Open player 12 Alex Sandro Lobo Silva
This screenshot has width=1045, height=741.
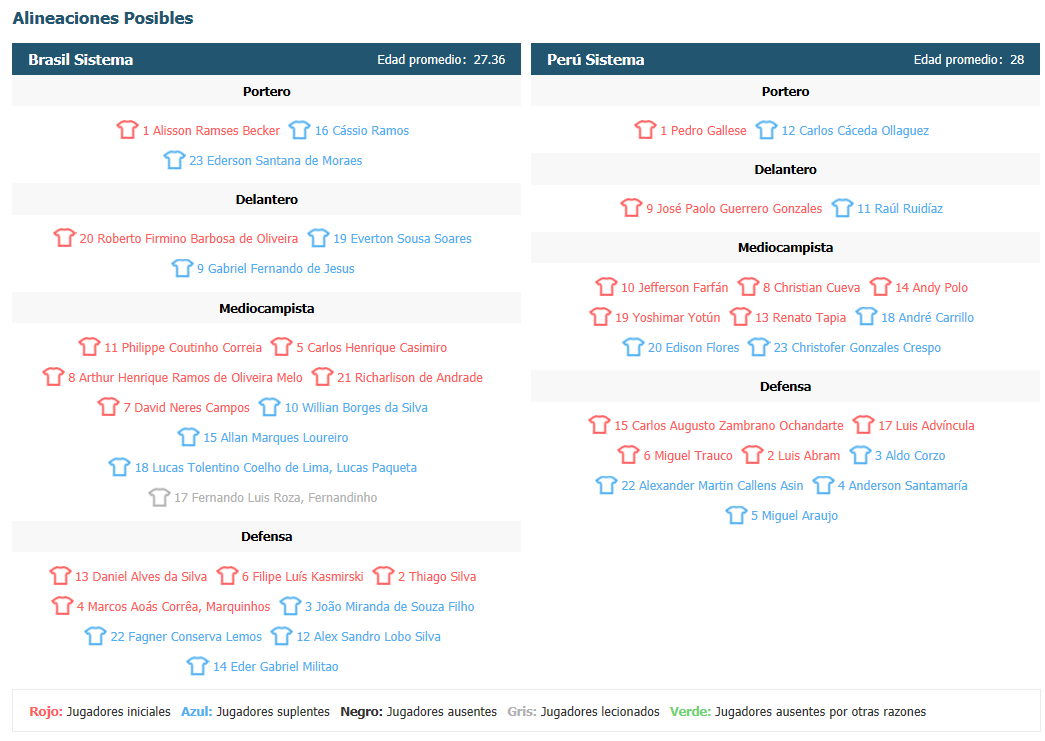pyautogui.click(x=369, y=636)
